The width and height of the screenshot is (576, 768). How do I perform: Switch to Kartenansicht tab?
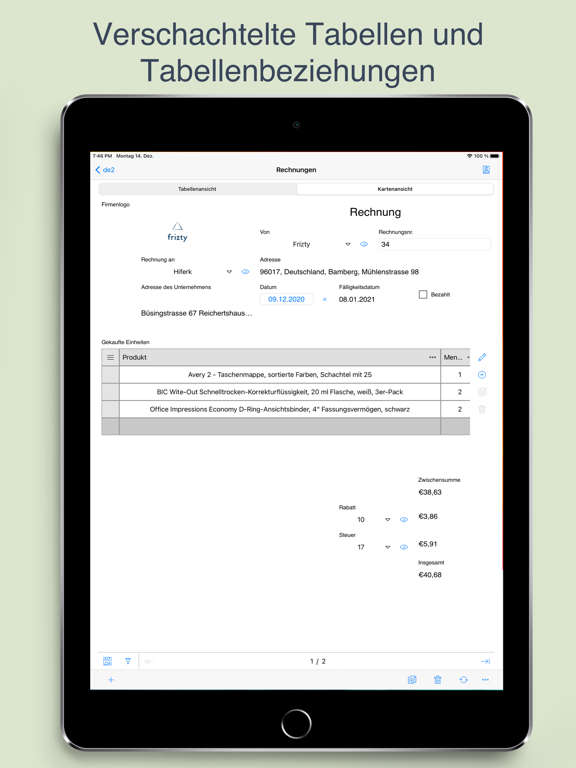point(395,189)
